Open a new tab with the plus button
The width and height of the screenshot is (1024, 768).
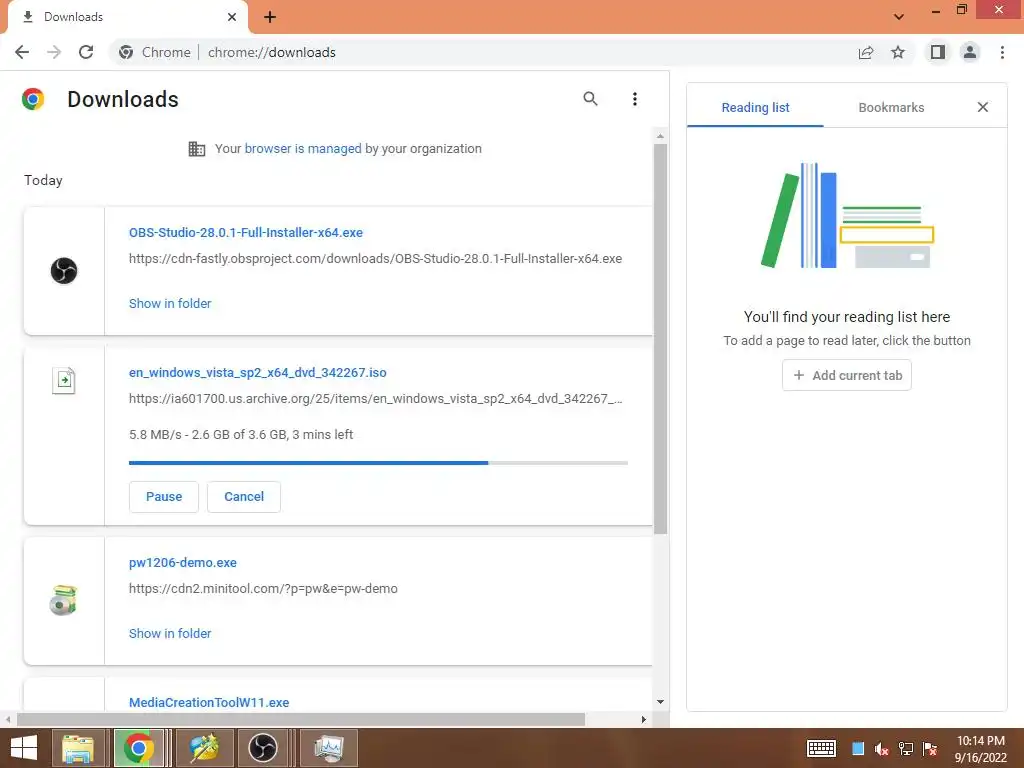270,17
